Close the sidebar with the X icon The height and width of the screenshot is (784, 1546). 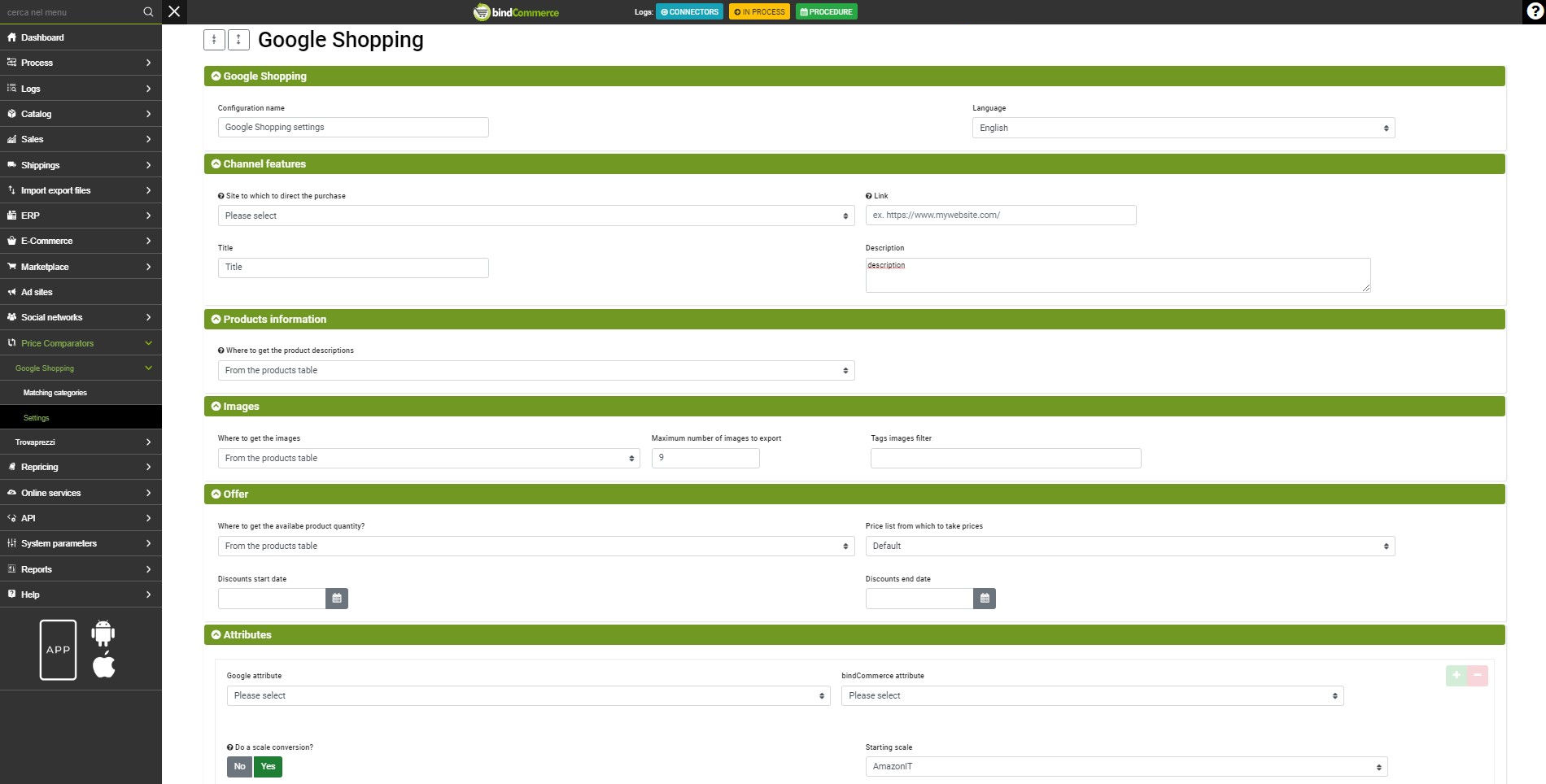[x=174, y=11]
